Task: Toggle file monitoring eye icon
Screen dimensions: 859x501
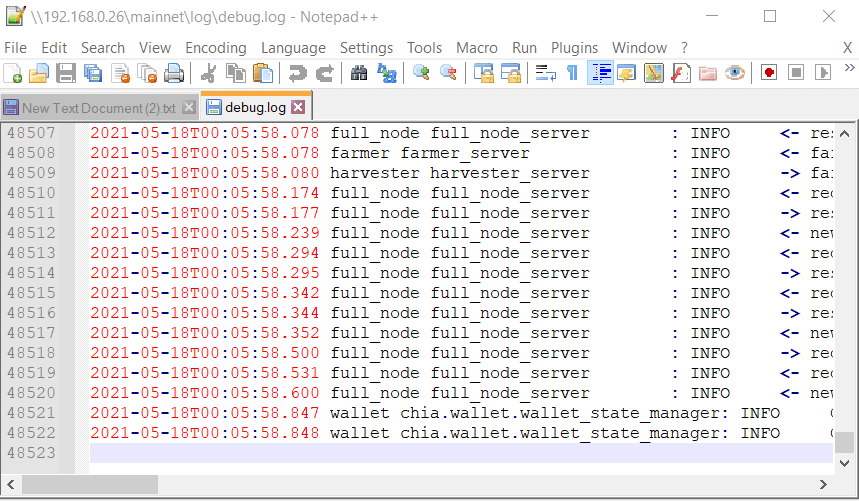Action: pos(735,72)
